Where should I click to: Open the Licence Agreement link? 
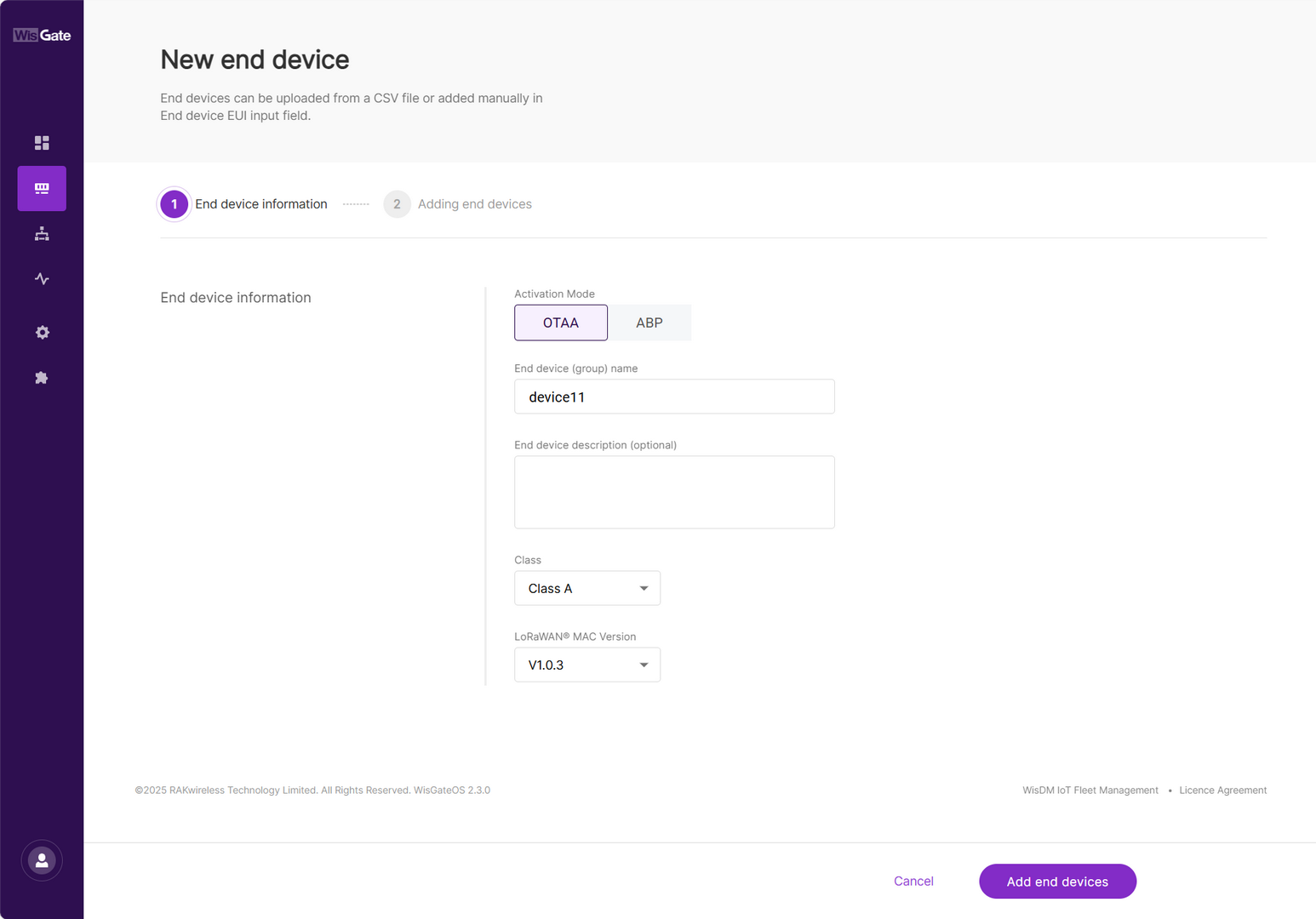(1222, 790)
